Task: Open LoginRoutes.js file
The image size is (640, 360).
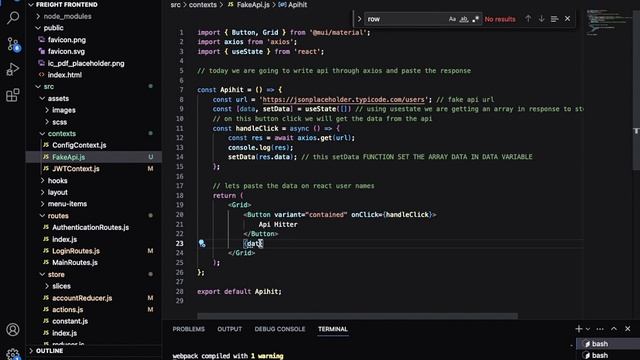Action: pos(76,251)
